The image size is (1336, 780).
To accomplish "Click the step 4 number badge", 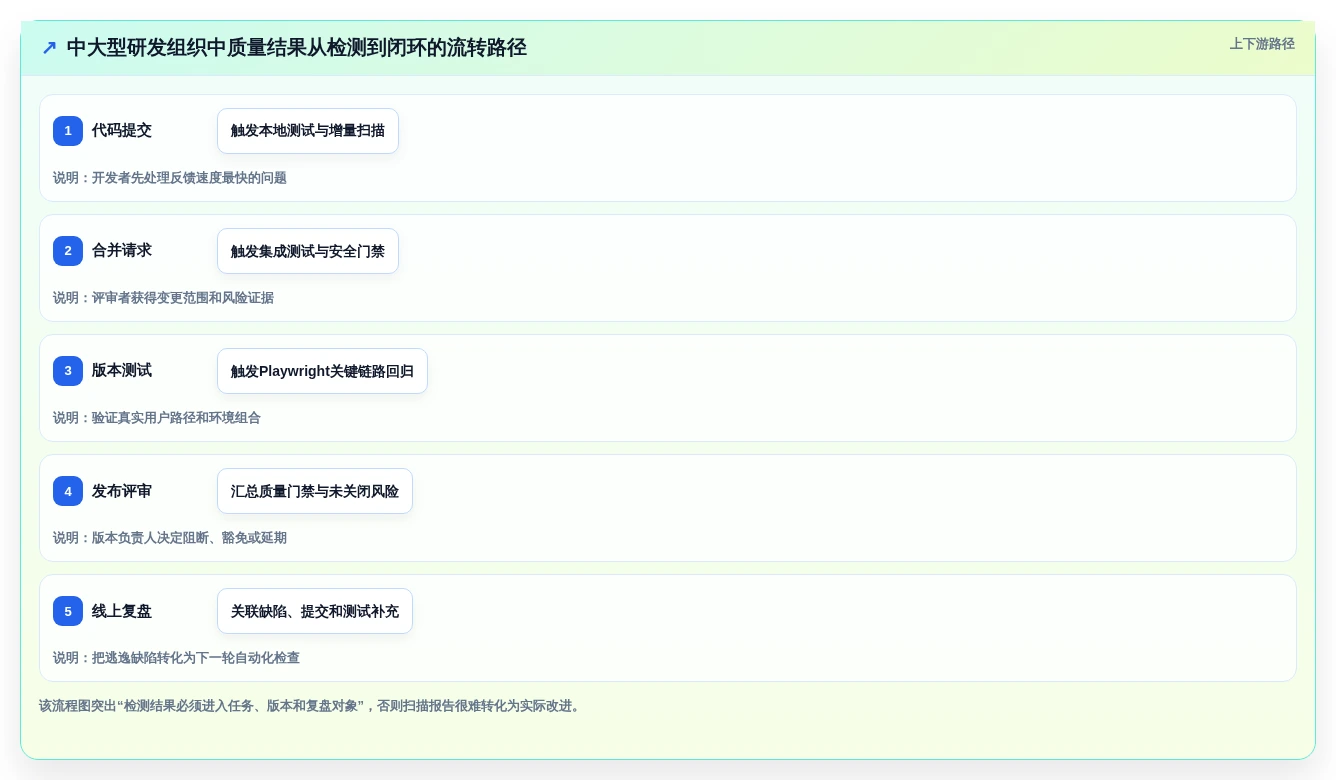I will pyautogui.click(x=68, y=491).
